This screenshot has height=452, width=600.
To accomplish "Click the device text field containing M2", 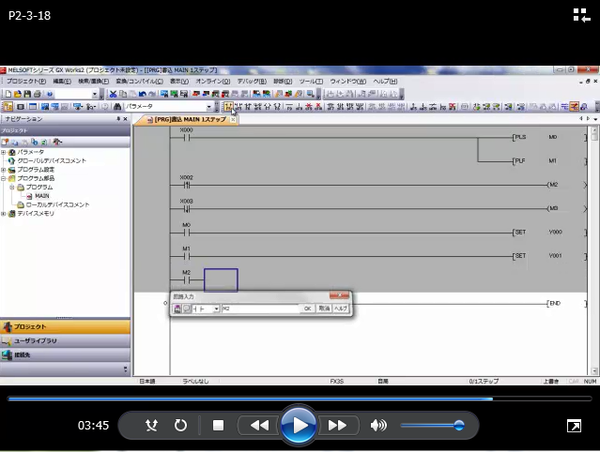I will coord(260,309).
